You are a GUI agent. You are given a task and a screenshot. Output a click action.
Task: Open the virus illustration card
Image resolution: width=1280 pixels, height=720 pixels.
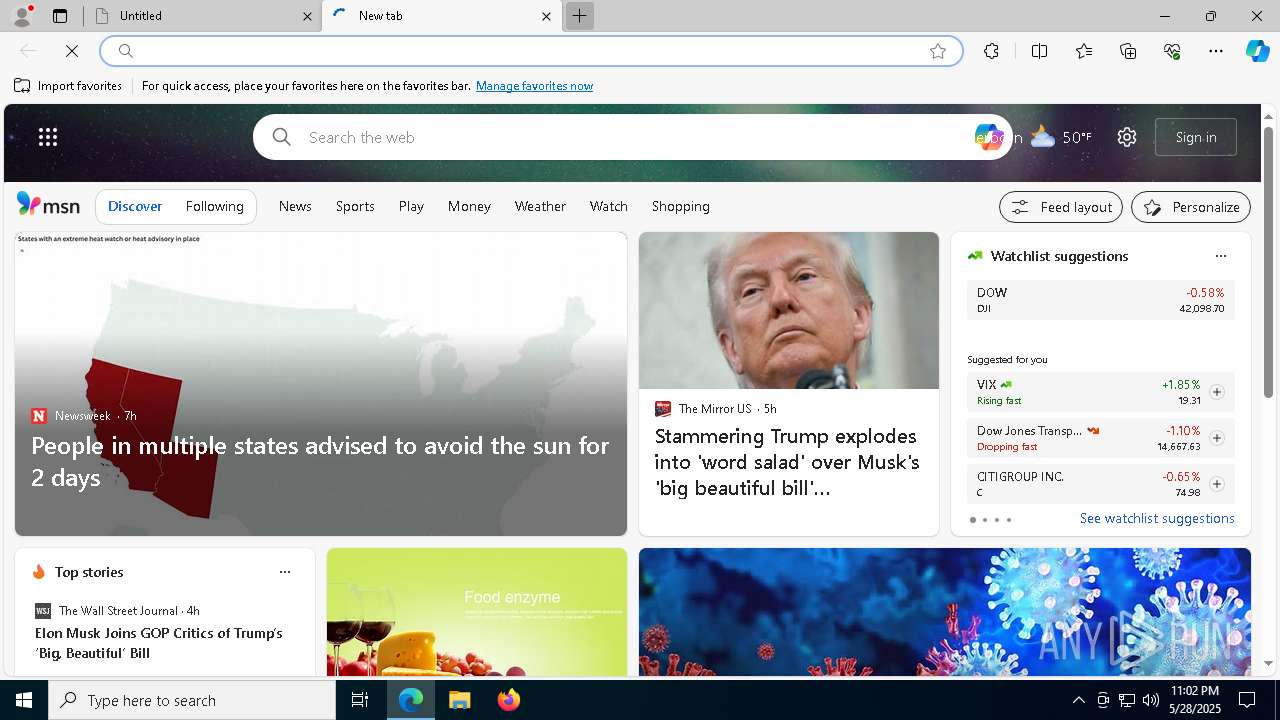click(945, 612)
